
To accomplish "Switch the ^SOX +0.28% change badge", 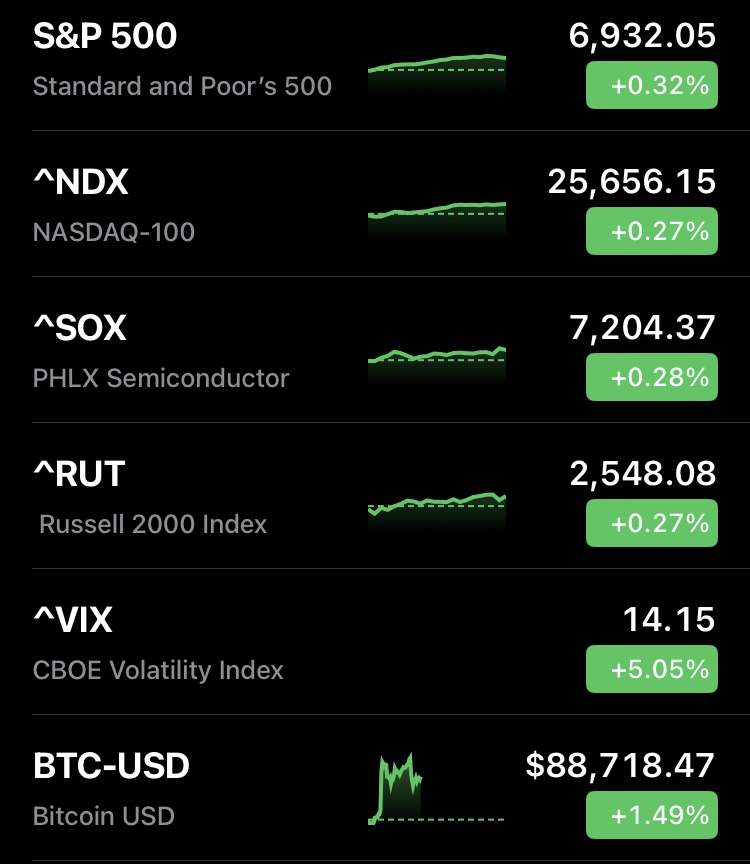I will (651, 378).
